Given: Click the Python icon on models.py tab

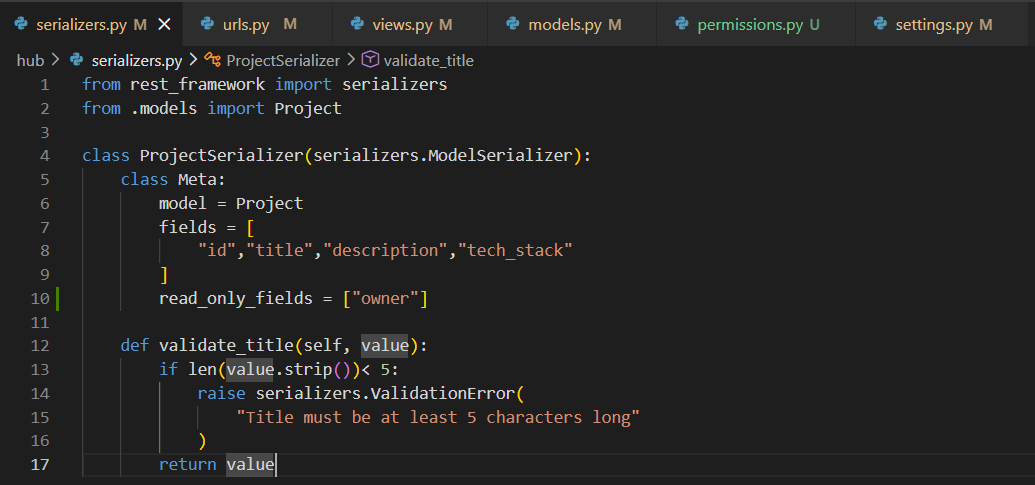Looking at the screenshot, I should [x=513, y=24].
